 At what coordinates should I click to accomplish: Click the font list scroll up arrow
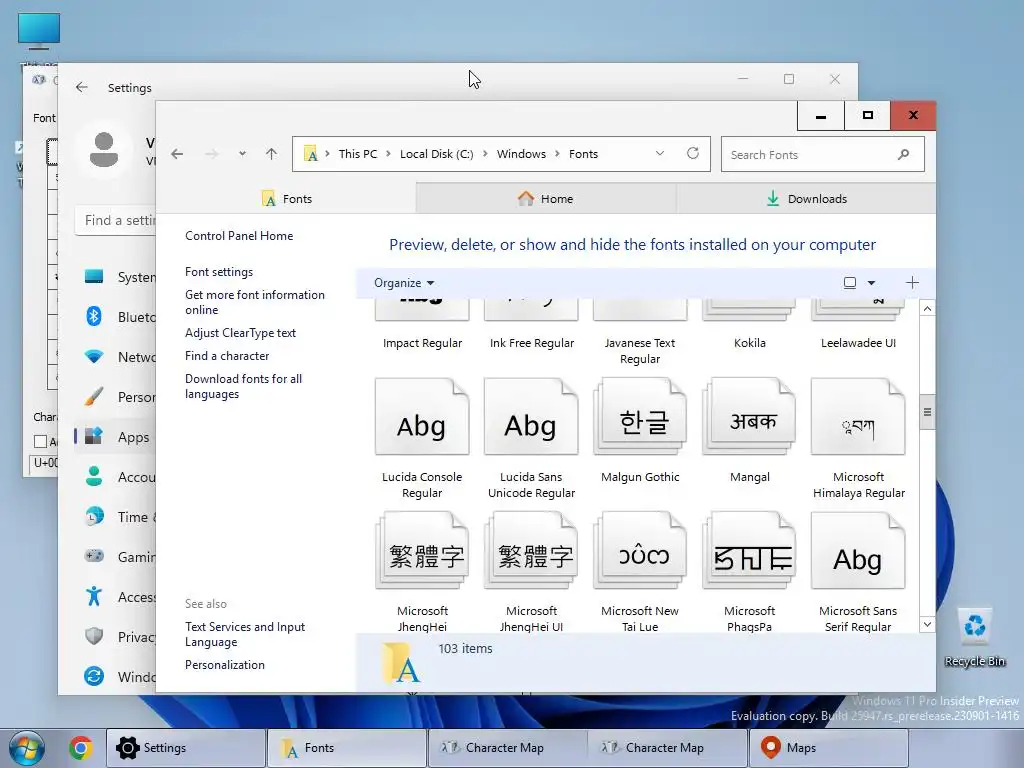point(927,308)
